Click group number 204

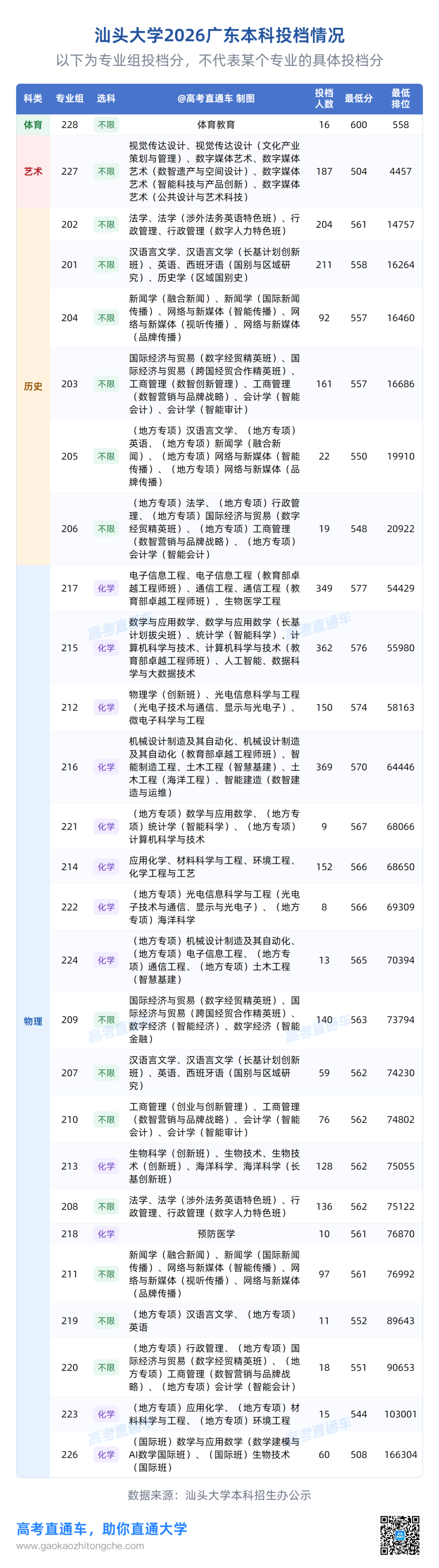point(70,318)
